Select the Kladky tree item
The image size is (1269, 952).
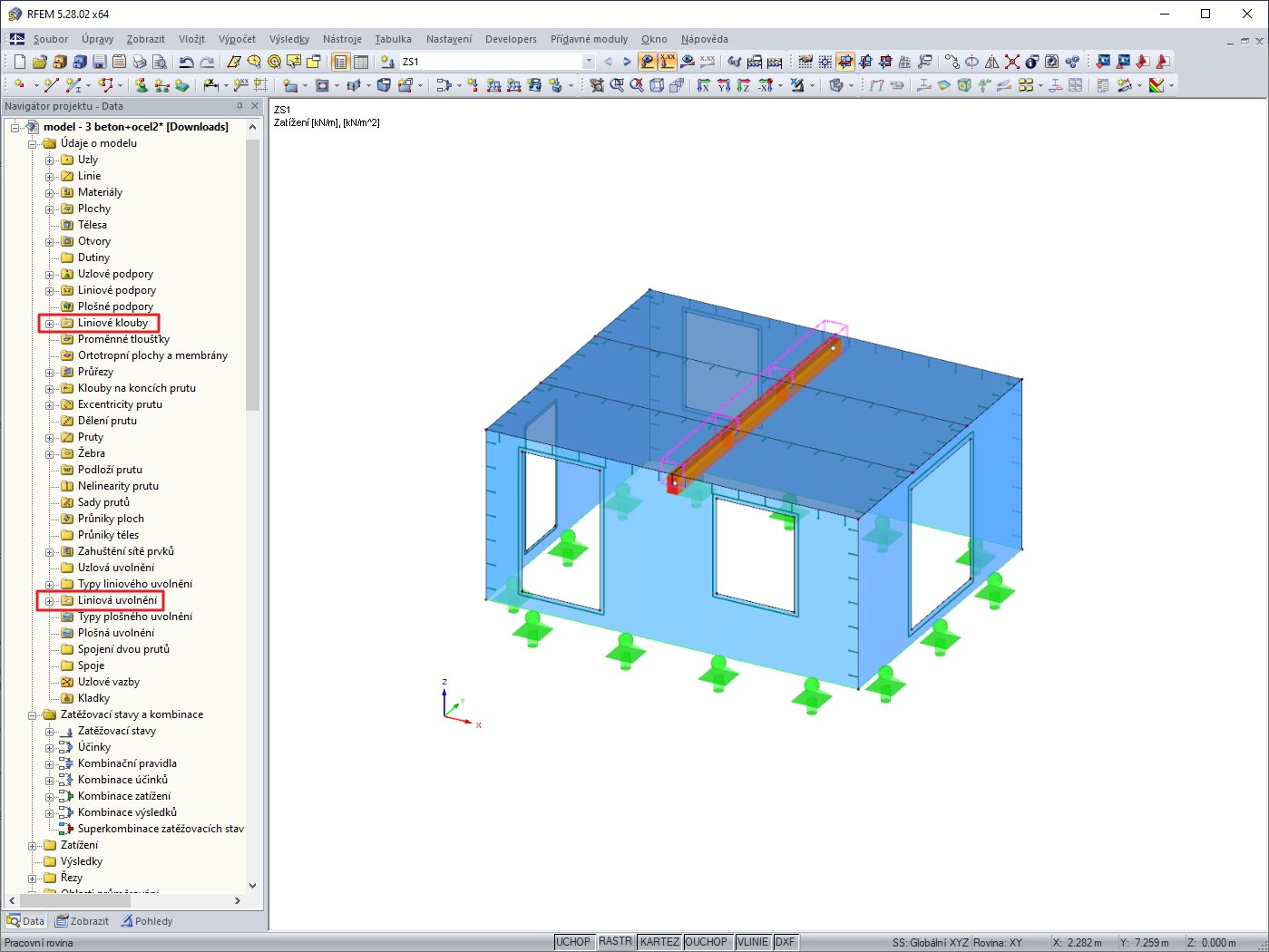(x=93, y=698)
